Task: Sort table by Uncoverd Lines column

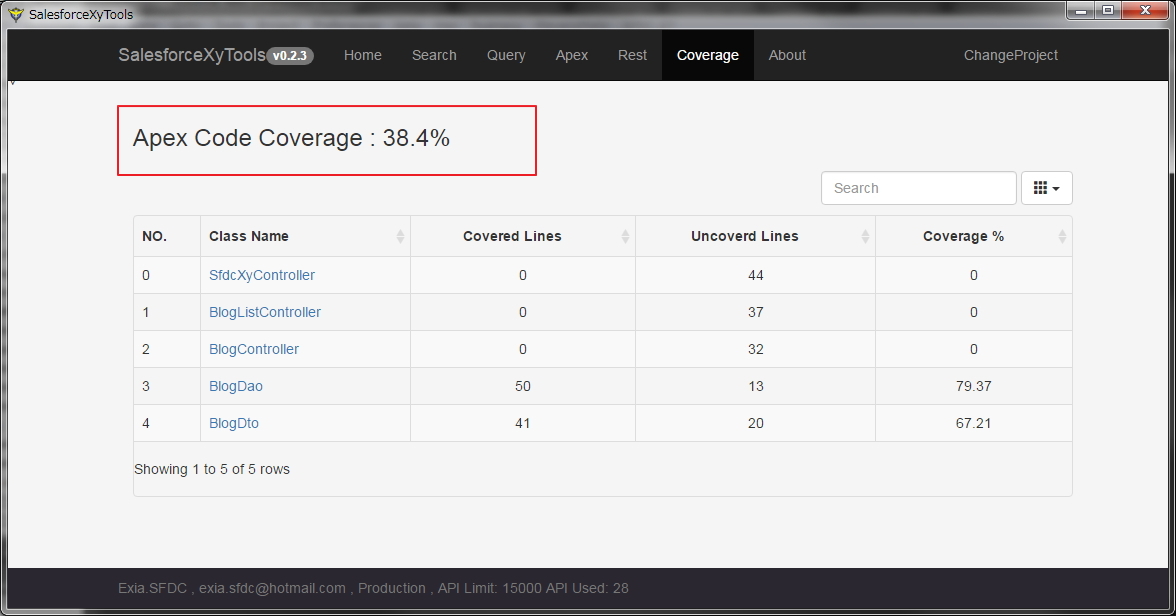Action: [755, 236]
